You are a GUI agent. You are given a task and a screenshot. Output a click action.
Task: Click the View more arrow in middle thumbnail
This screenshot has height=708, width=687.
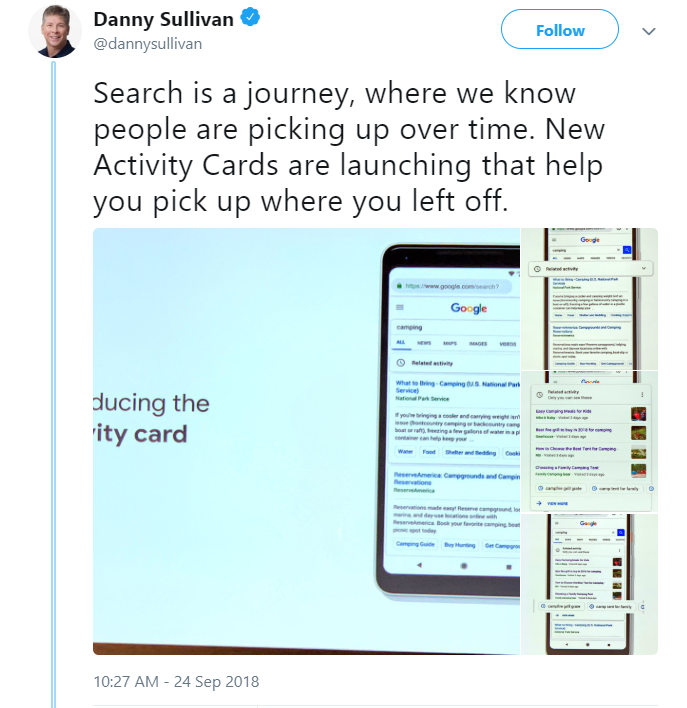click(x=541, y=503)
